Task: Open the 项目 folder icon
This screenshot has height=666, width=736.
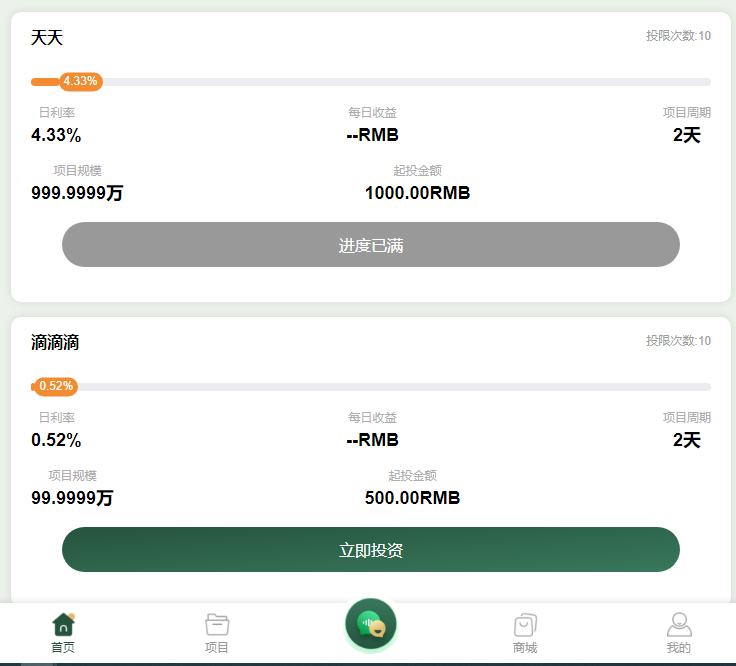Action: (x=217, y=625)
